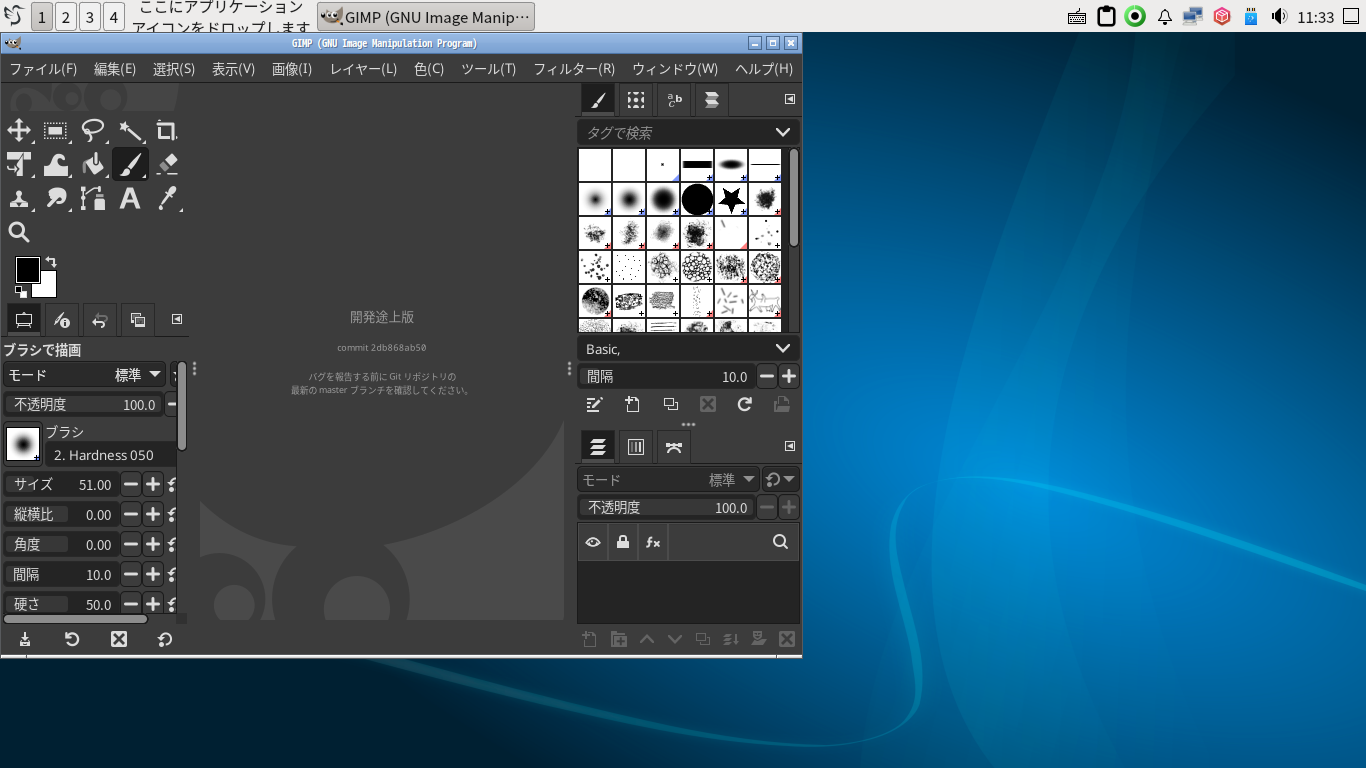Select the Clone stamp tool
1366x768 pixels.
19,198
